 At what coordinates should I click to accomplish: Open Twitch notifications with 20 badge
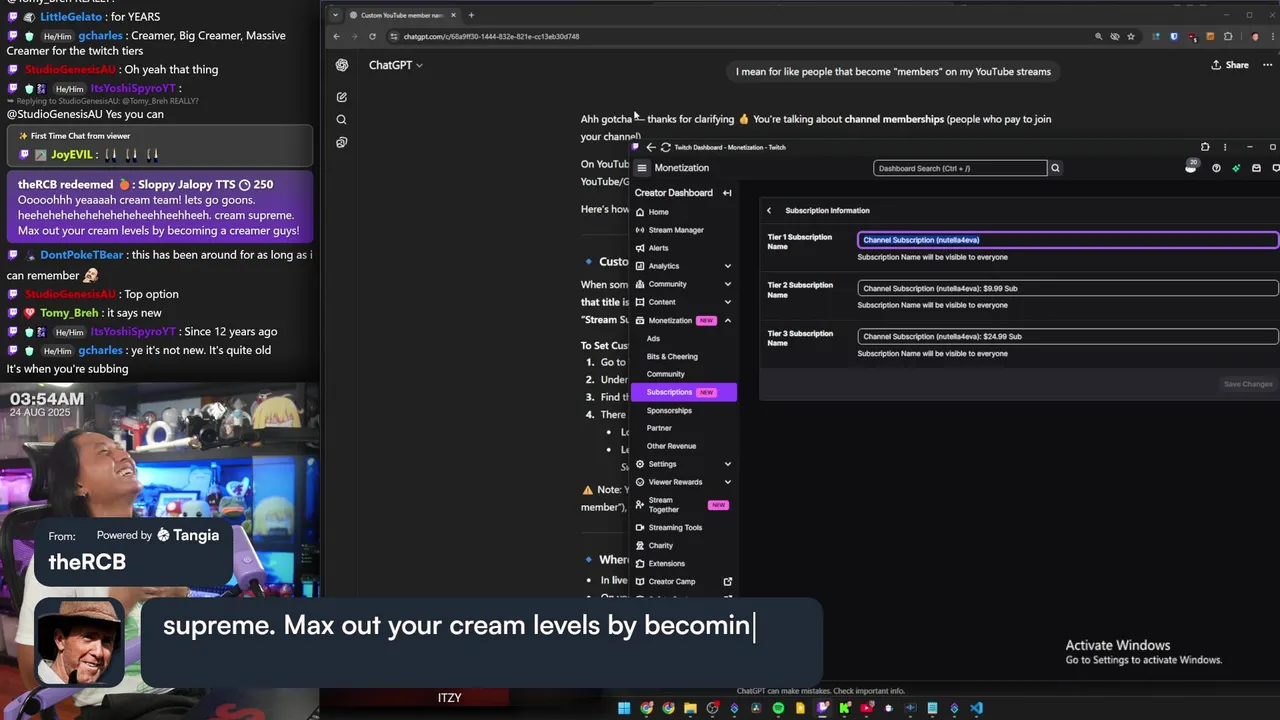click(x=1191, y=167)
